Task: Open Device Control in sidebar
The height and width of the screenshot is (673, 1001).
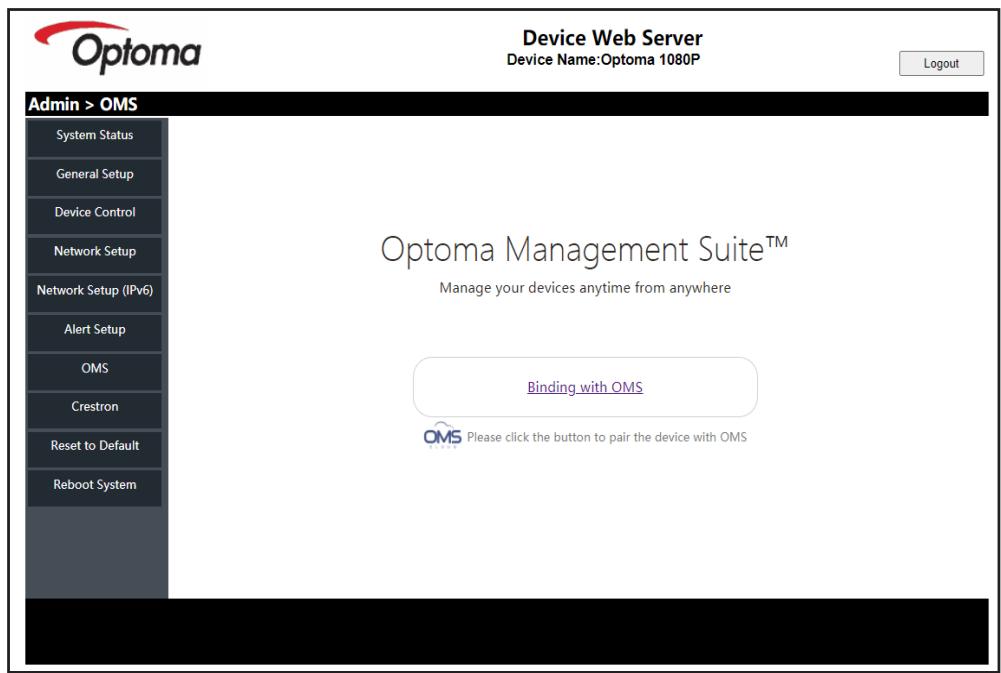Action: [x=94, y=215]
